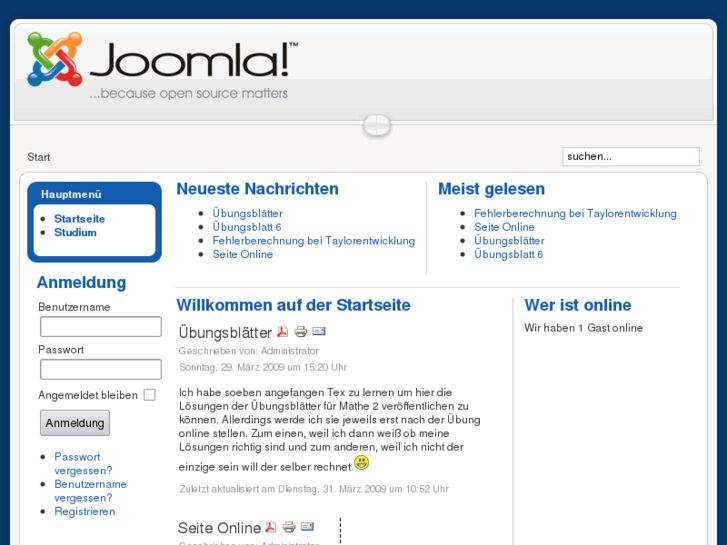Screen dimensions: 727x545
Task: Click the '...because open source matters' tagline
Action: tap(189, 93)
